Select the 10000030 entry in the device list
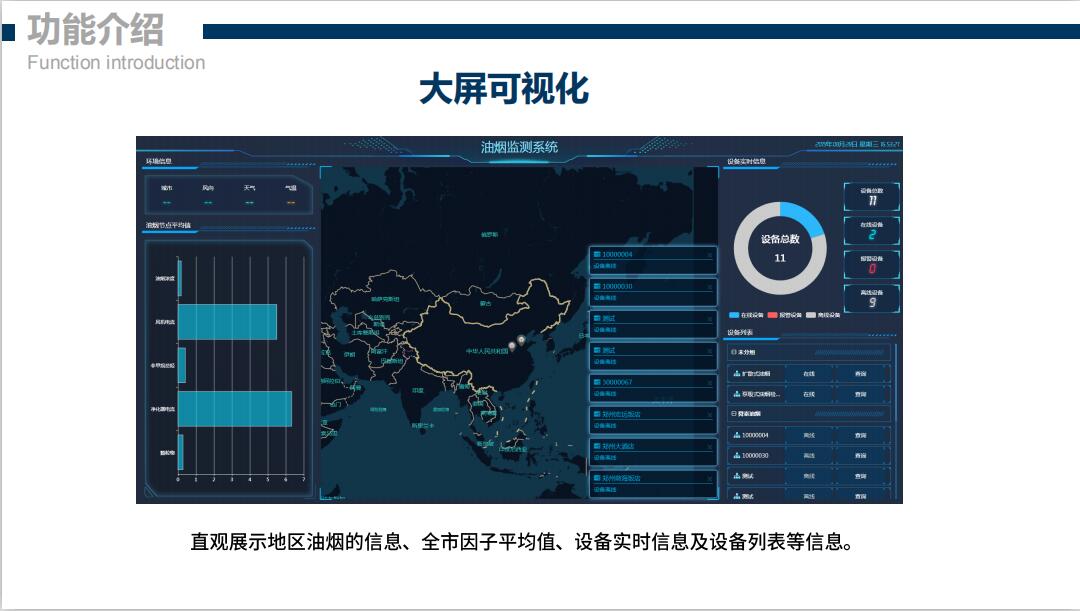The image size is (1080, 611). (755, 455)
